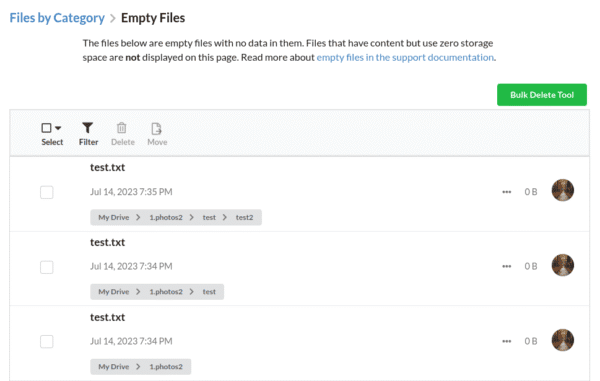Click the Move file icon
The image size is (600, 381).
156,129
